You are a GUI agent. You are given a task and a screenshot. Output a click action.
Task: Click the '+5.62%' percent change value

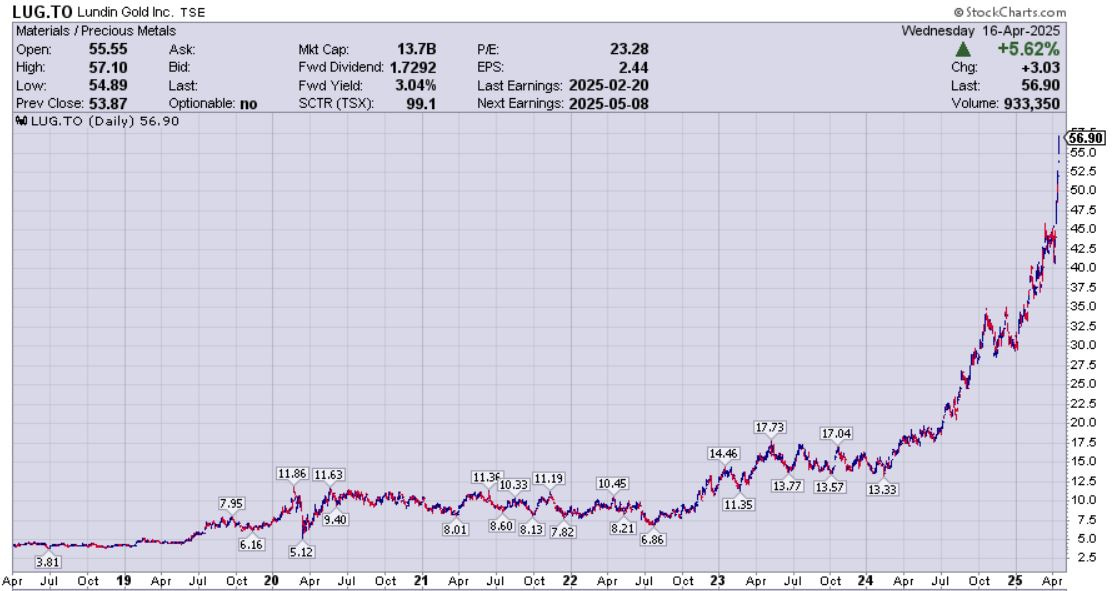[x=1028, y=49]
